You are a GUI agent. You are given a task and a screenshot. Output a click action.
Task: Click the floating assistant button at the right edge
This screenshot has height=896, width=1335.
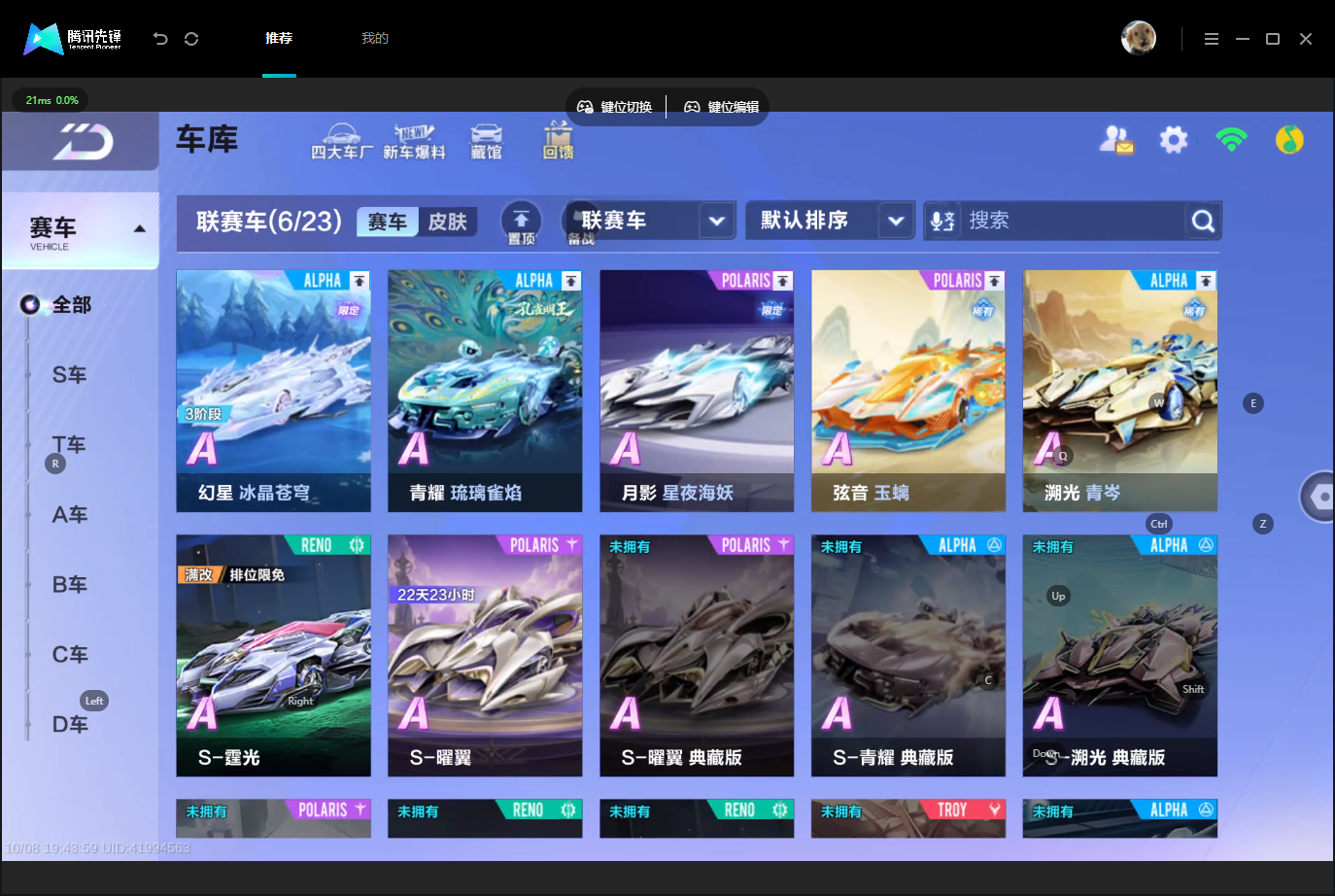coord(1318,497)
